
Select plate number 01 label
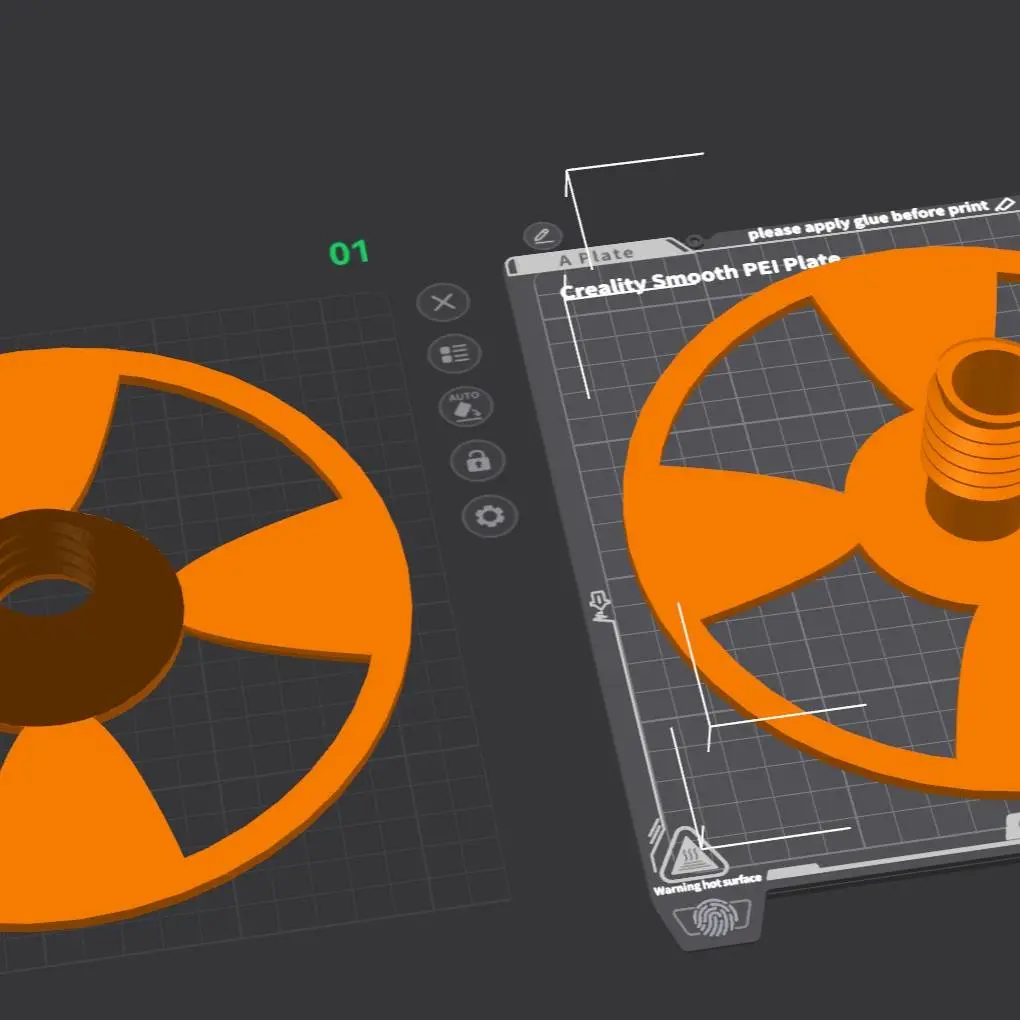(x=349, y=252)
